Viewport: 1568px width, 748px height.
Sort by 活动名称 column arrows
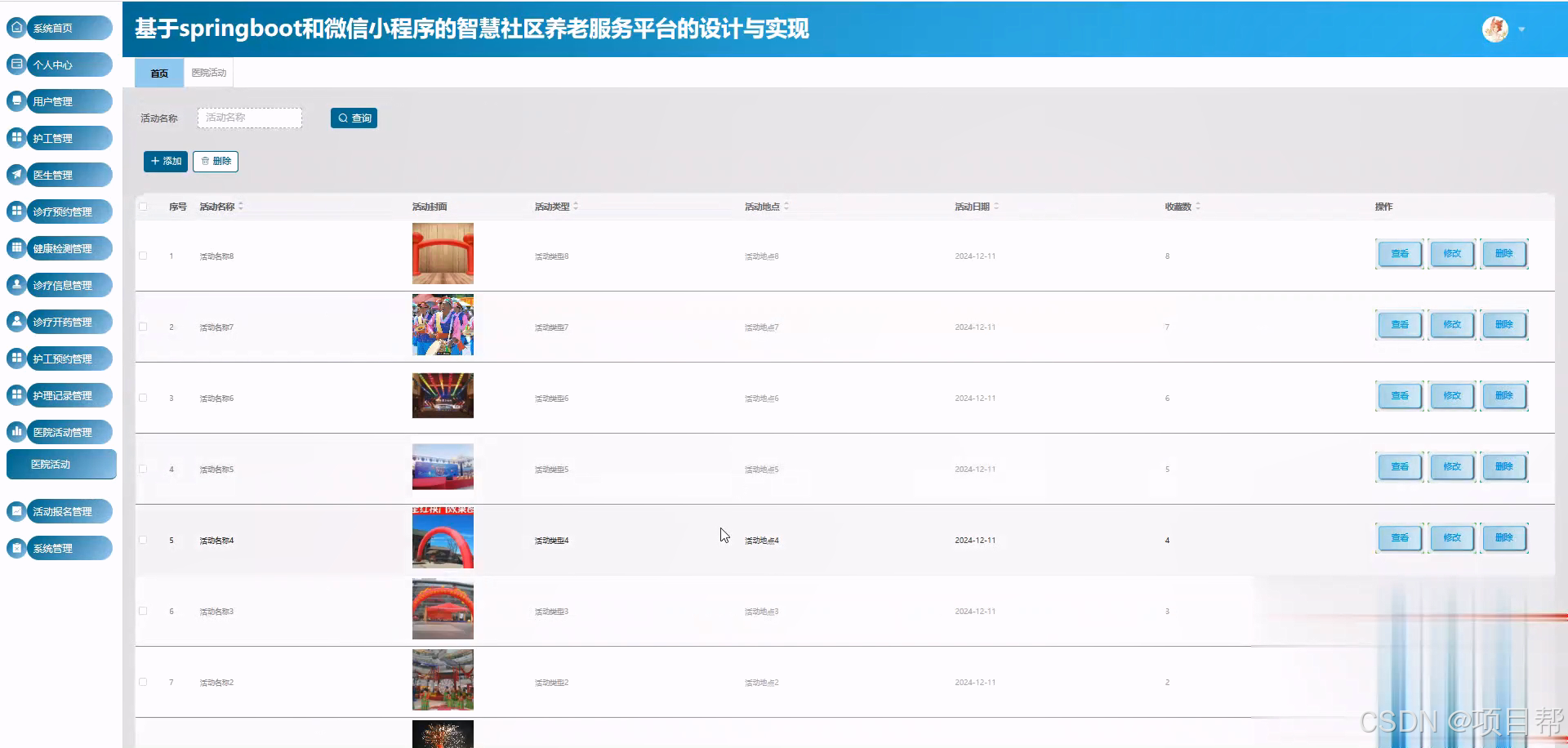point(241,207)
